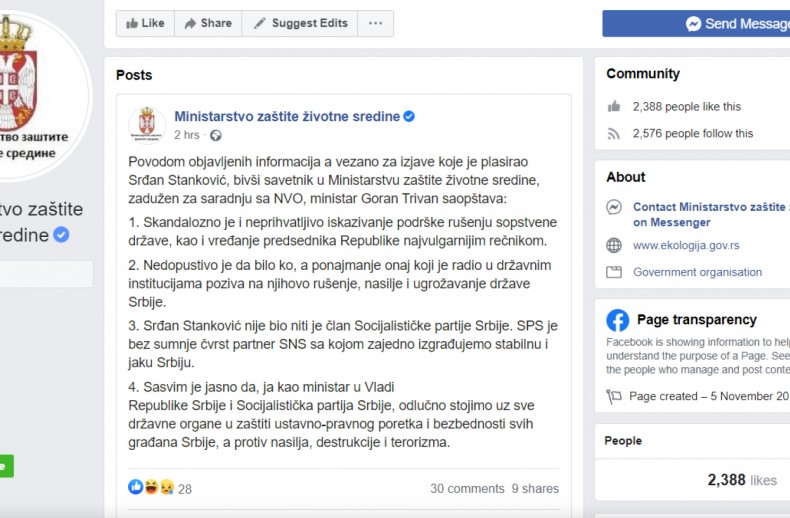Screen dimensions: 790x518
Task: Click post paragraph starting '1. Skandalozno je'
Action: pos(343,231)
